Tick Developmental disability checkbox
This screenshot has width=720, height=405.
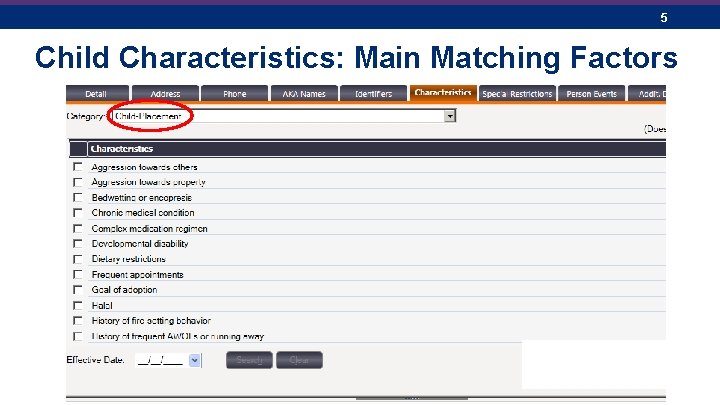pyautogui.click(x=78, y=243)
